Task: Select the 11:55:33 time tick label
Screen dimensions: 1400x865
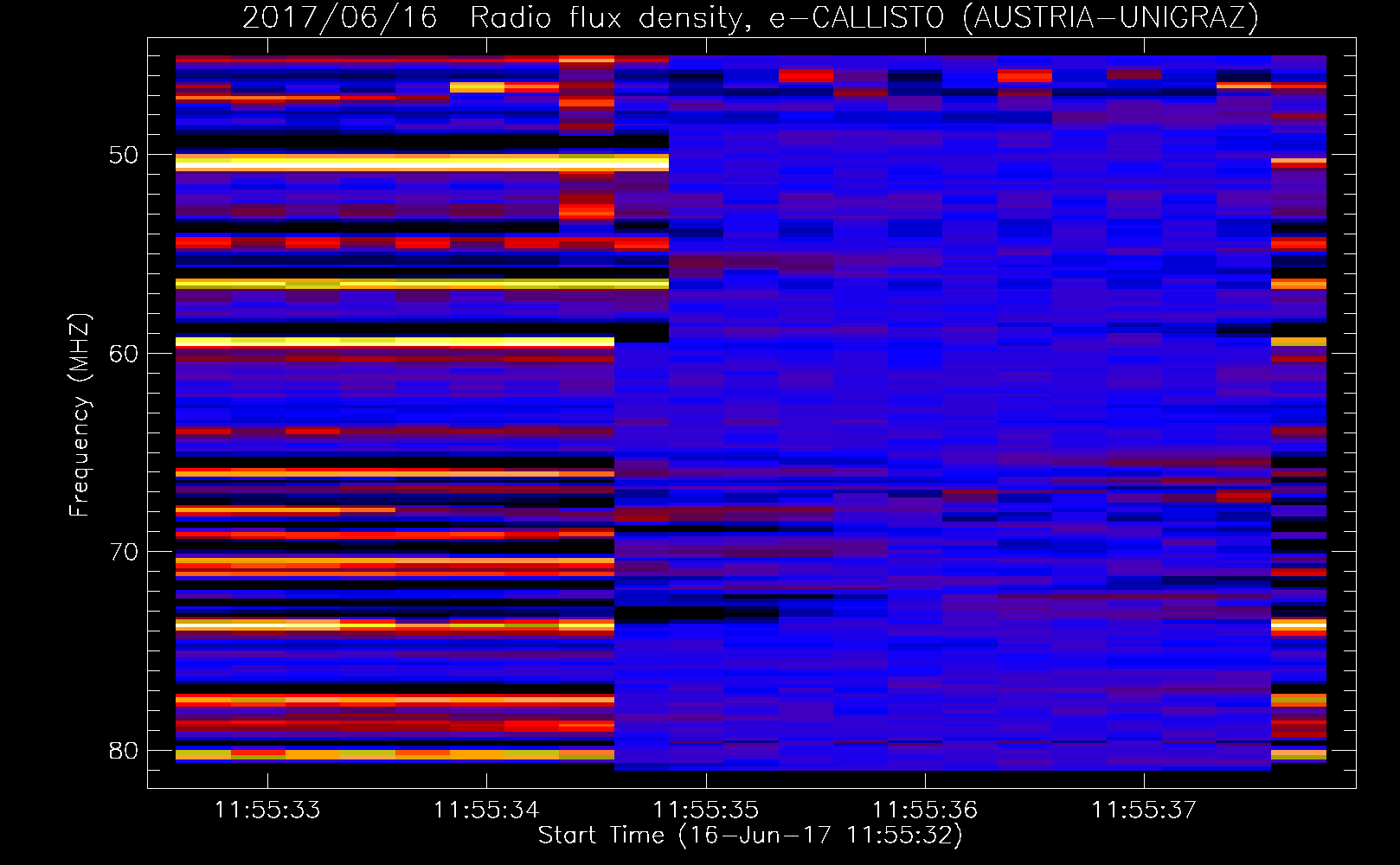Action: [x=267, y=811]
